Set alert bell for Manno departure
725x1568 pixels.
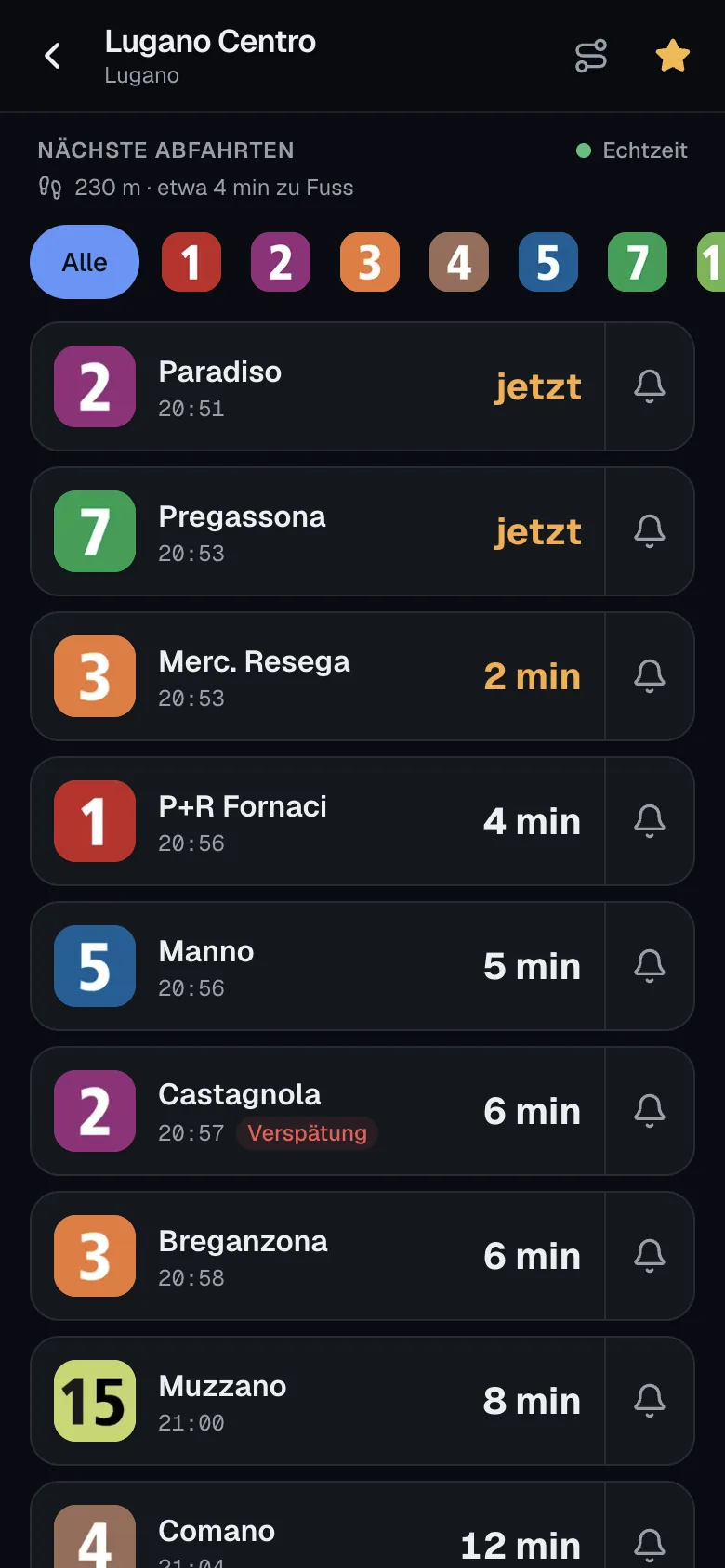tap(650, 966)
